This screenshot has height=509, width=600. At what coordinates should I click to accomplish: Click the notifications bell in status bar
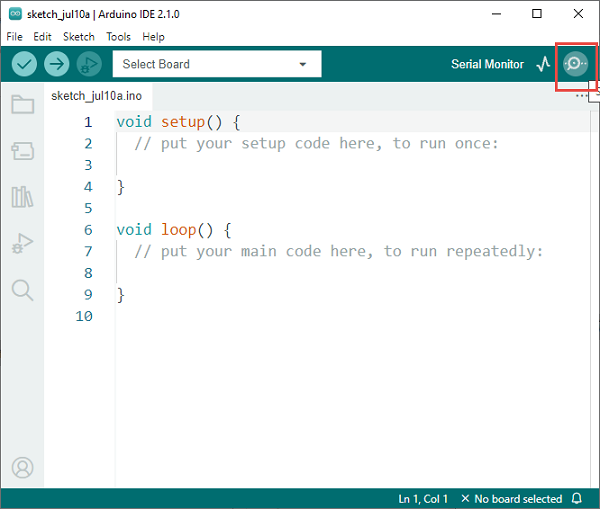pyautogui.click(x=577, y=498)
